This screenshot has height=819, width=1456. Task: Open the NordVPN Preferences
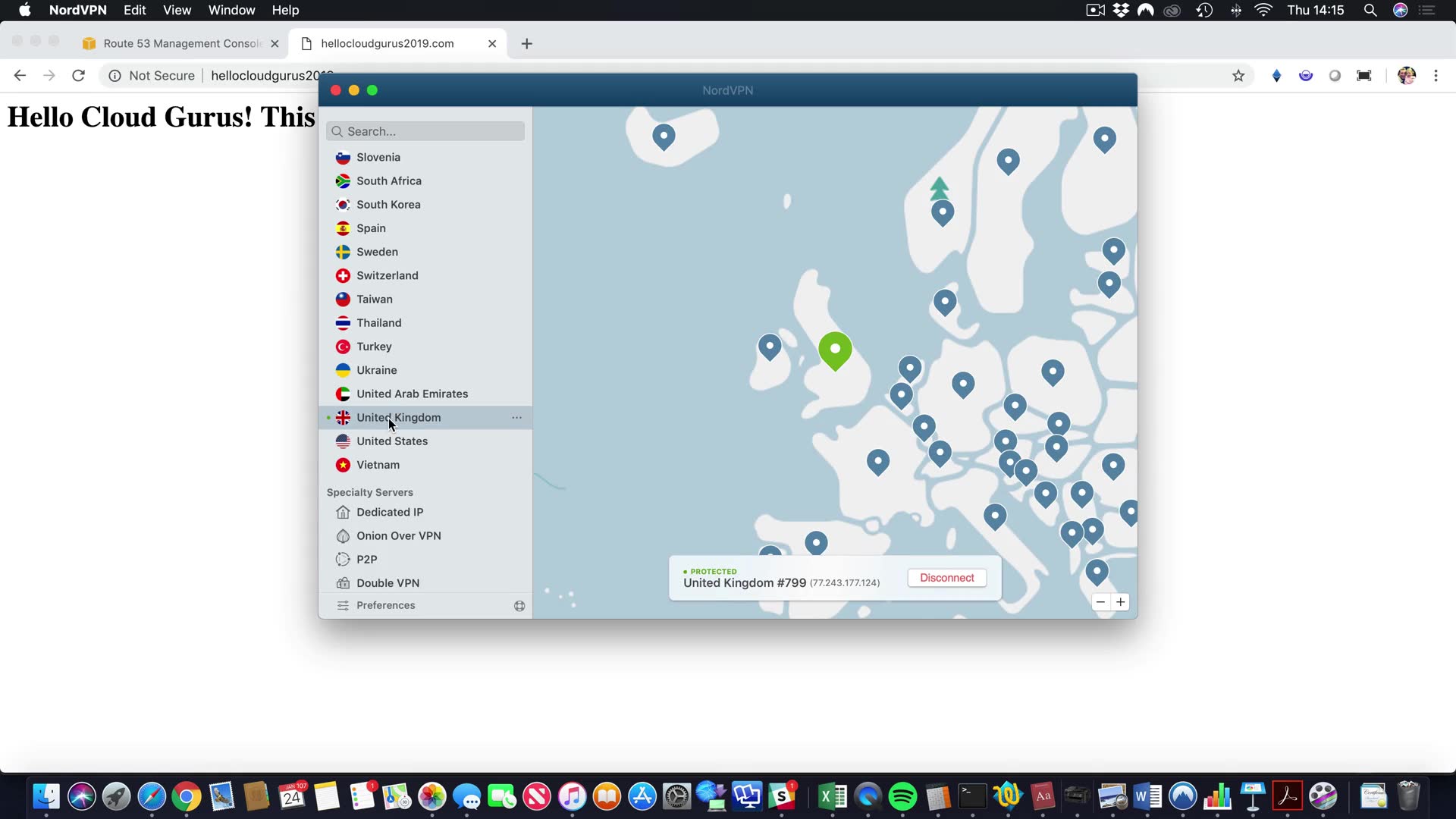385,605
